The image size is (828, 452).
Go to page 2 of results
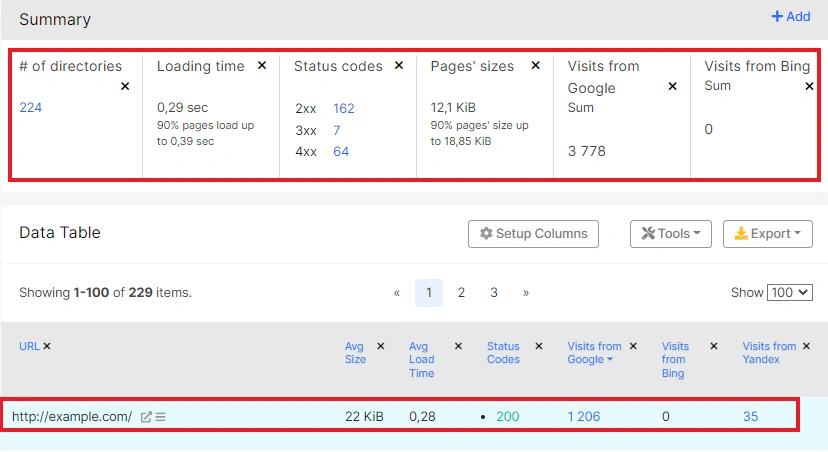(x=461, y=293)
